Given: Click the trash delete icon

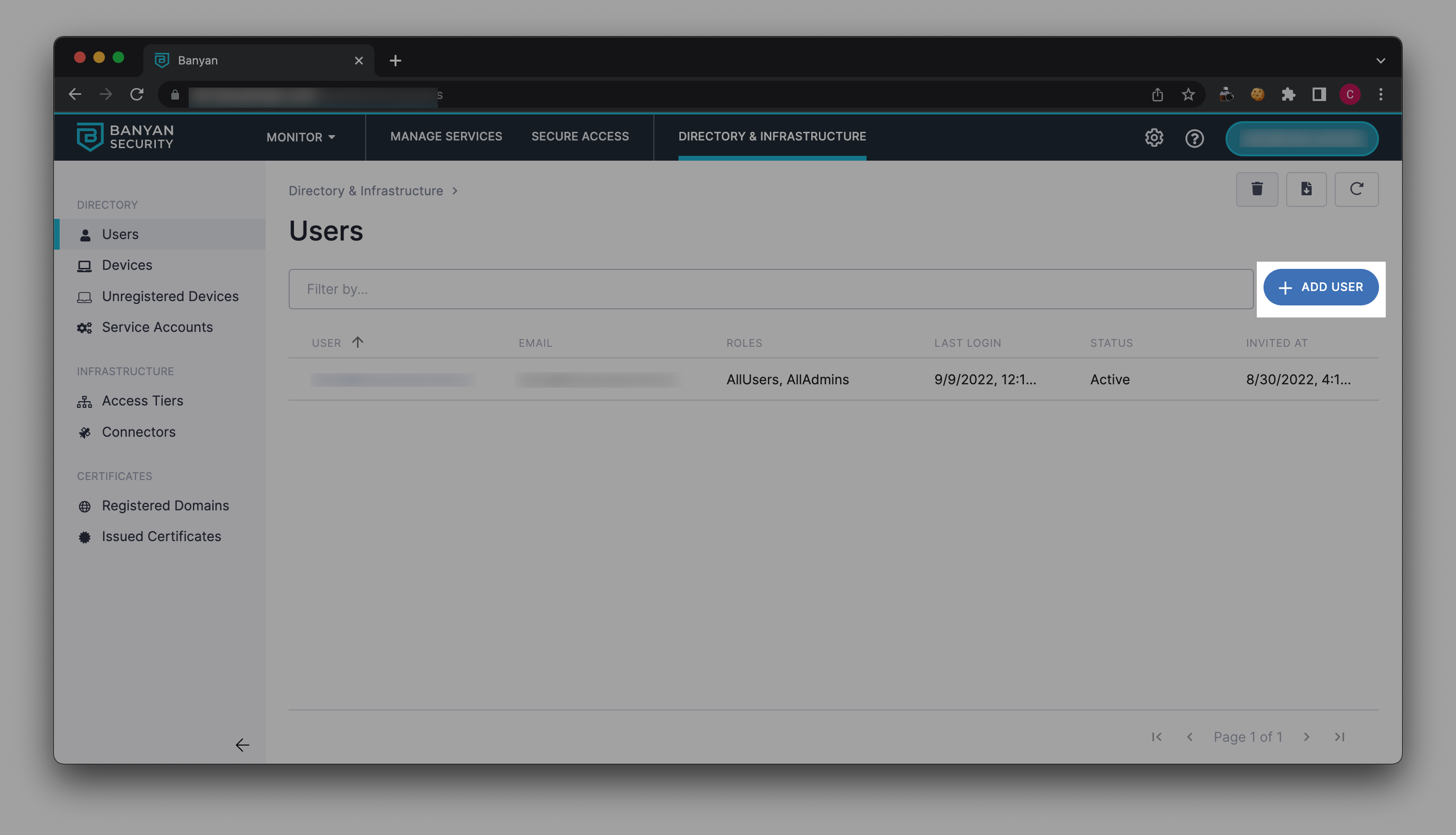Looking at the screenshot, I should click(x=1256, y=189).
